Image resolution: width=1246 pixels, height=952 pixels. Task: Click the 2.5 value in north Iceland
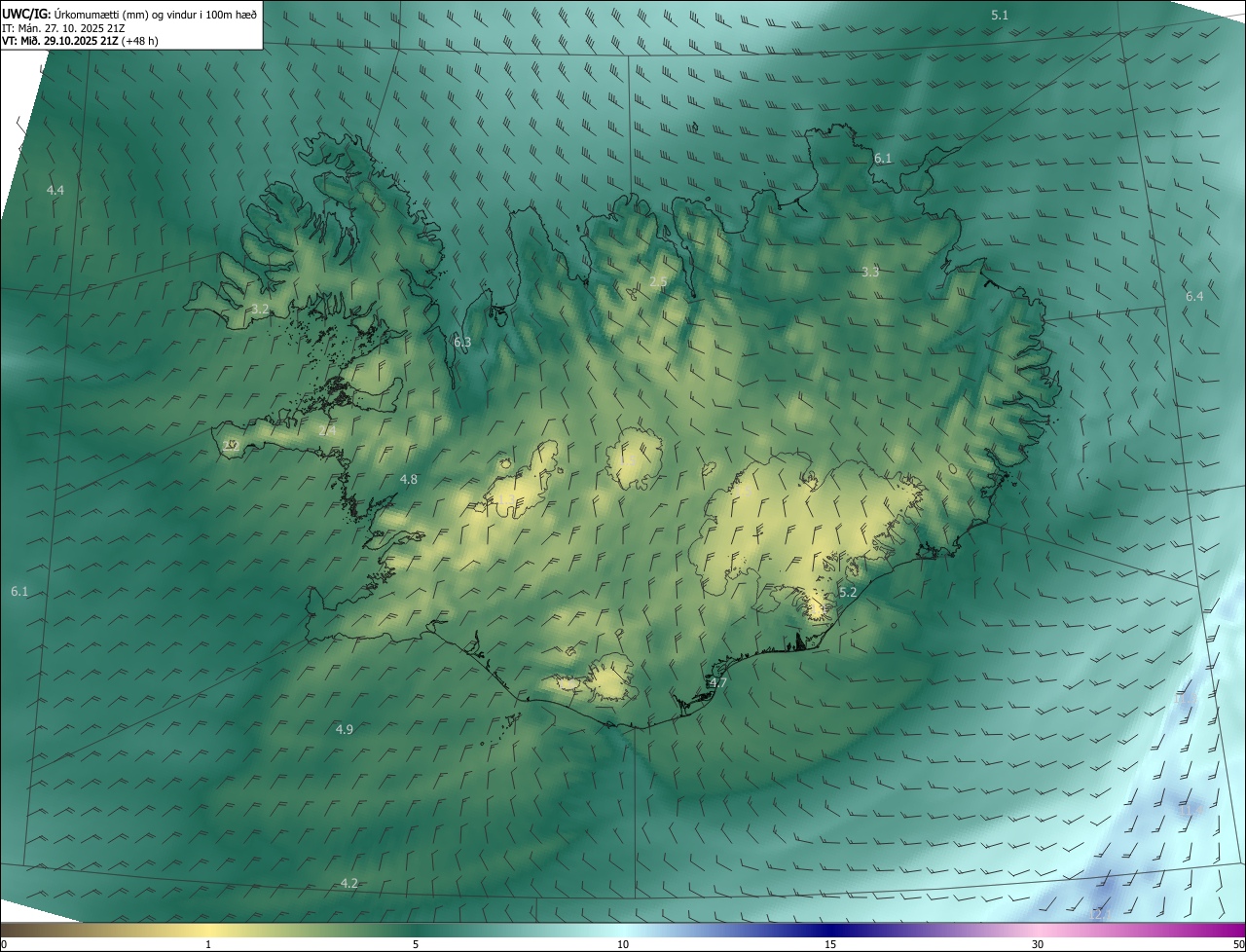[x=658, y=282]
